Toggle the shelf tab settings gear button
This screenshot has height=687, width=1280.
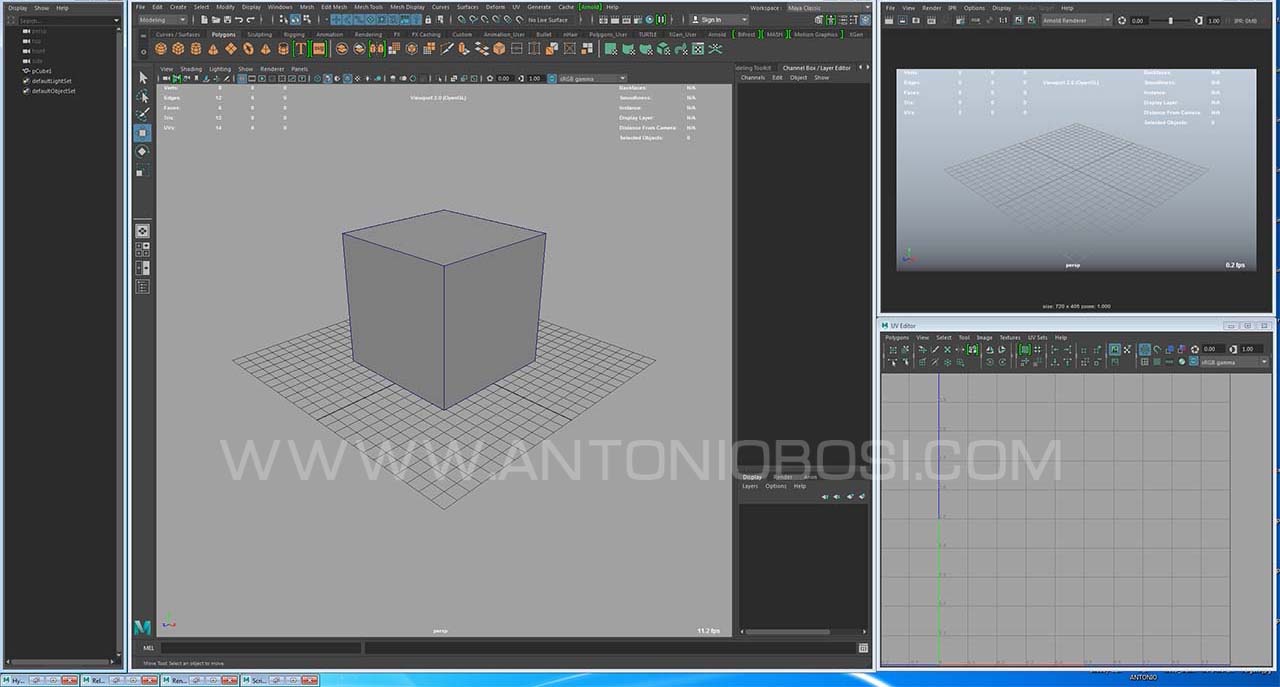point(143,51)
